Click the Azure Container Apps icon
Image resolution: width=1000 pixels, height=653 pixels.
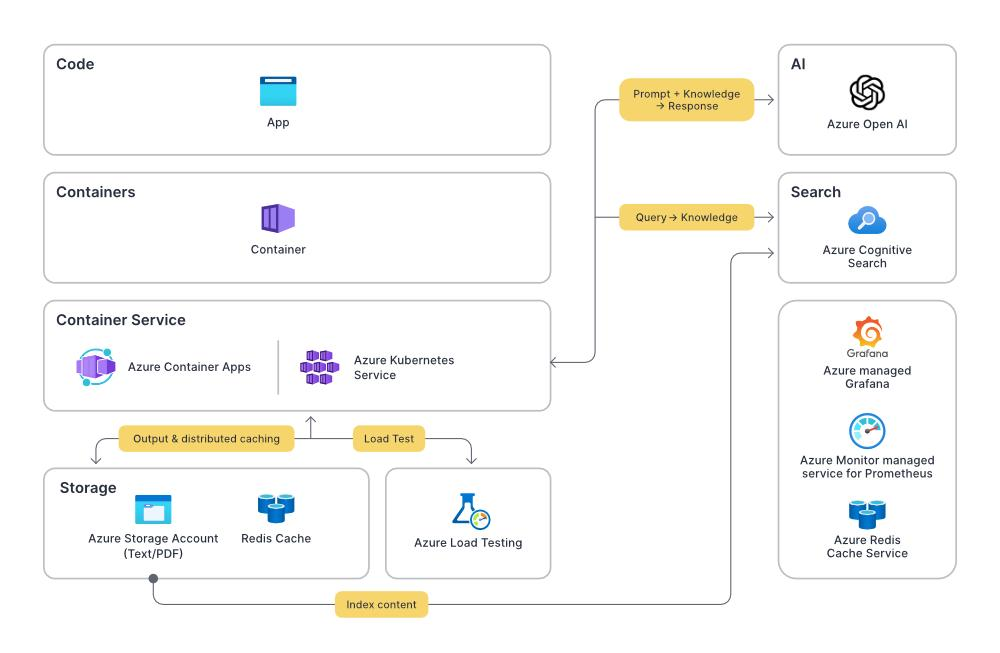(x=96, y=367)
